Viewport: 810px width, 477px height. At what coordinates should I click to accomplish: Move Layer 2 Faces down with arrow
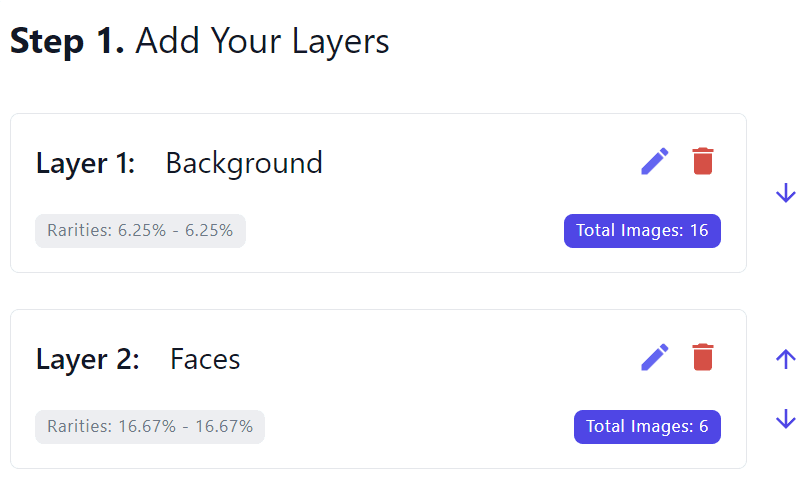[785, 419]
